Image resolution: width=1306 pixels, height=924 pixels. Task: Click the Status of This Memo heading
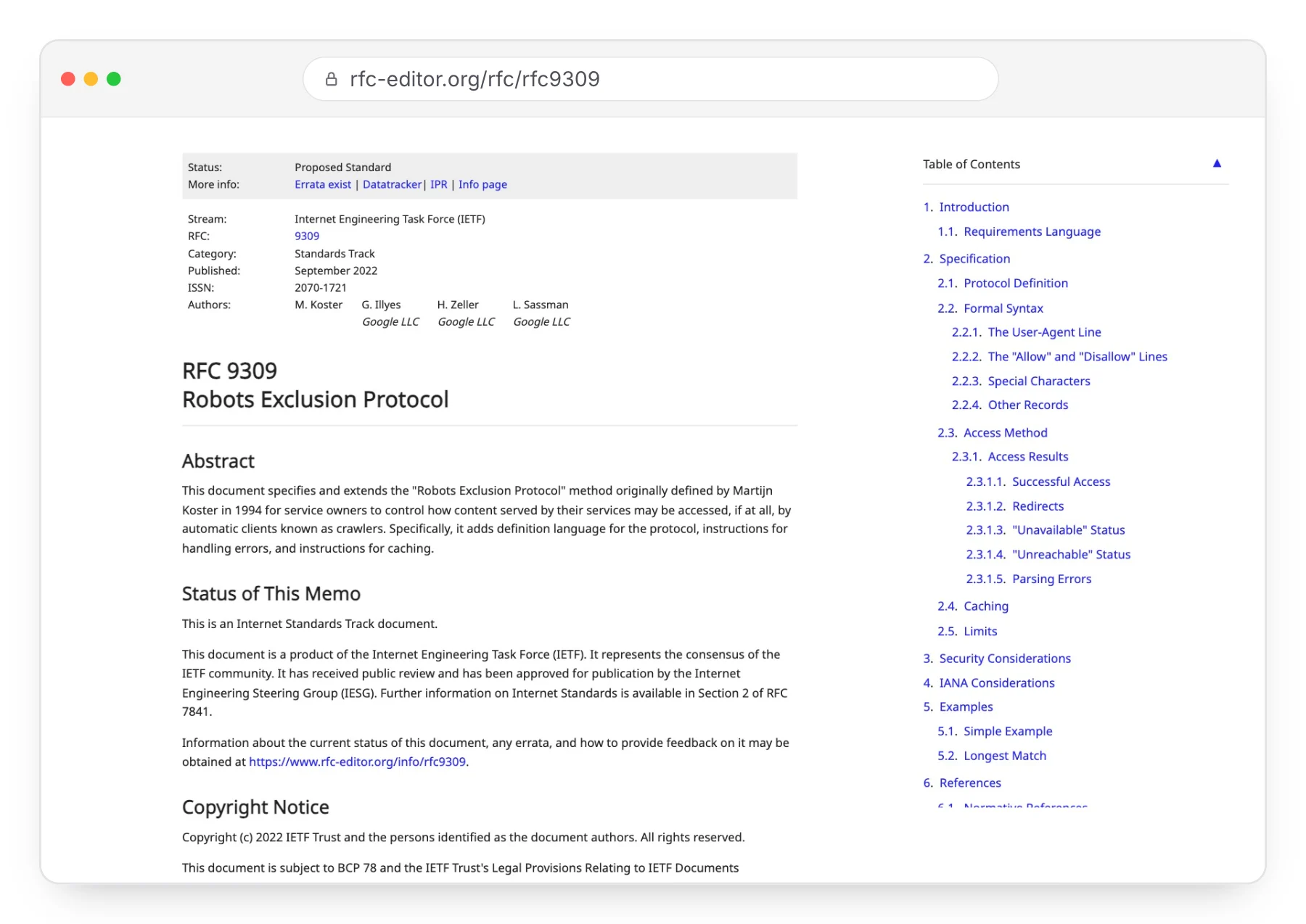271,594
